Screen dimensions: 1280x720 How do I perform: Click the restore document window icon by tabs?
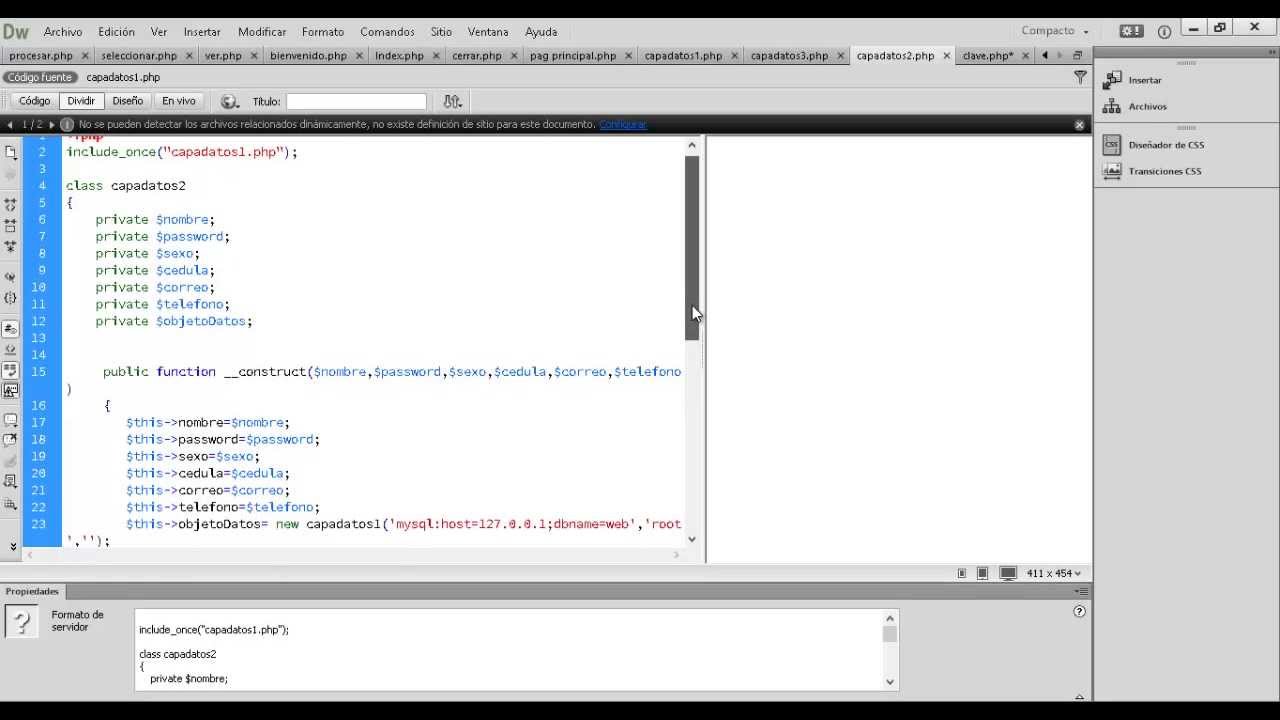[x=1077, y=56]
